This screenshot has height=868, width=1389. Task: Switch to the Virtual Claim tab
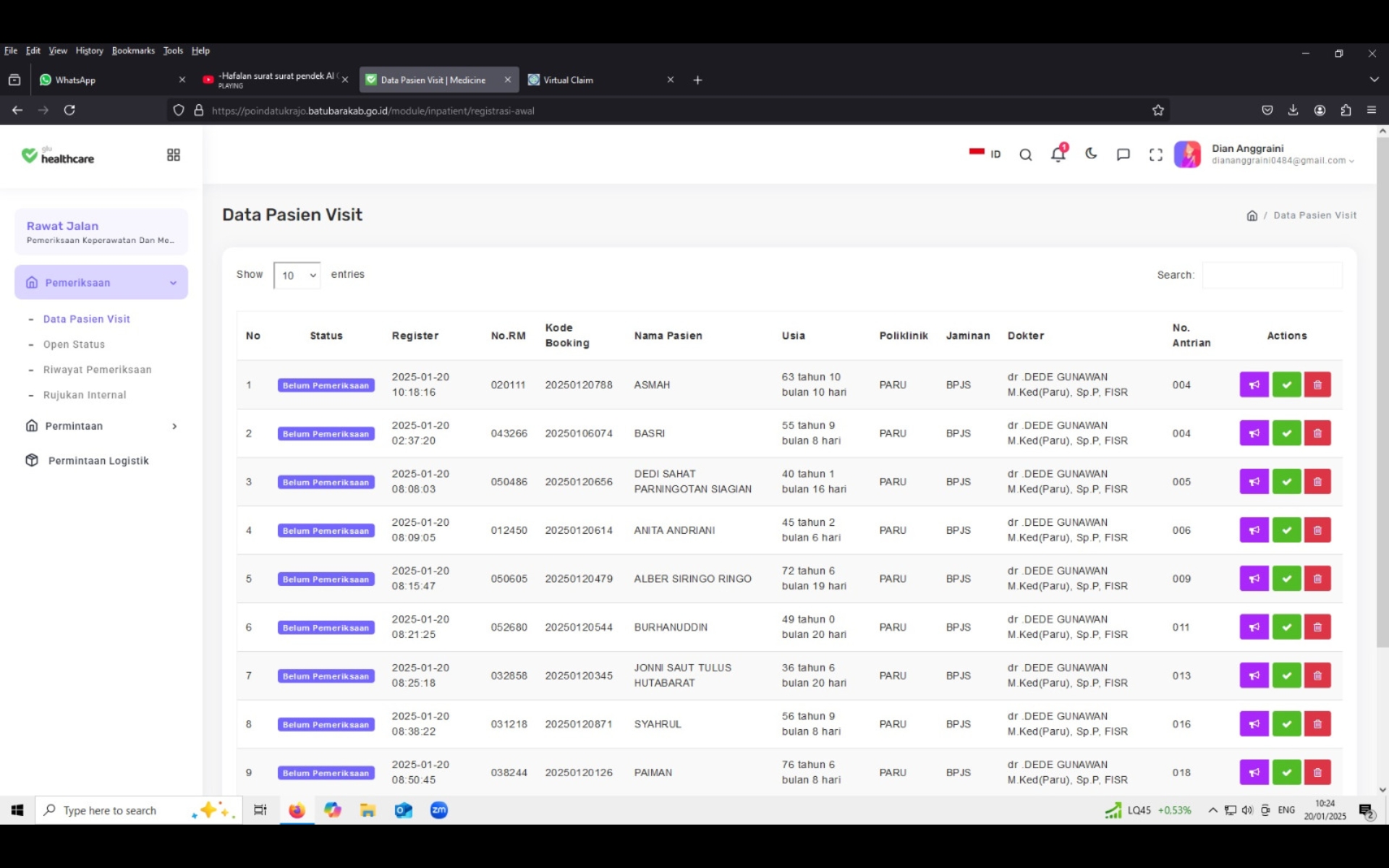click(x=600, y=80)
